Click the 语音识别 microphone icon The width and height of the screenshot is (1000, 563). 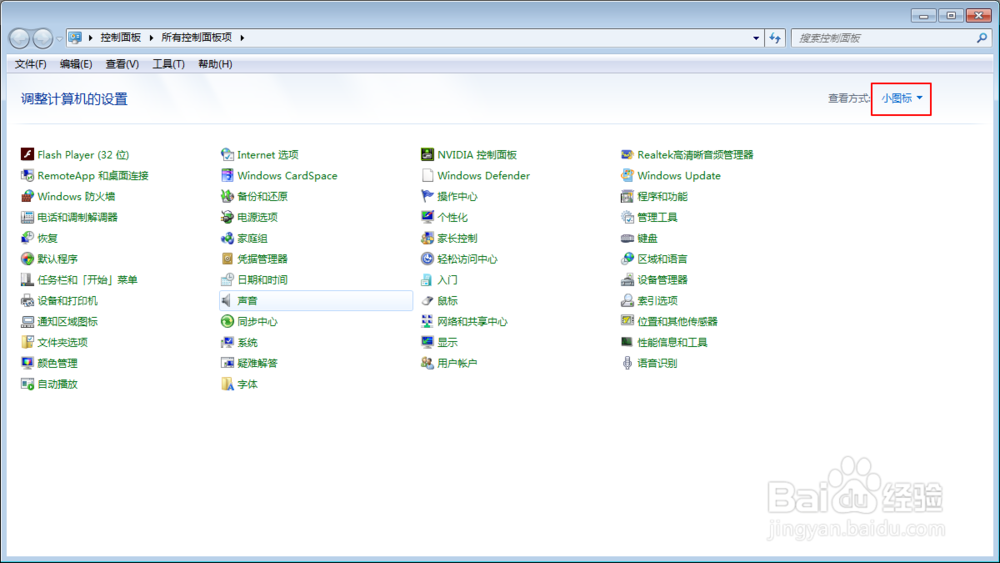[628, 363]
